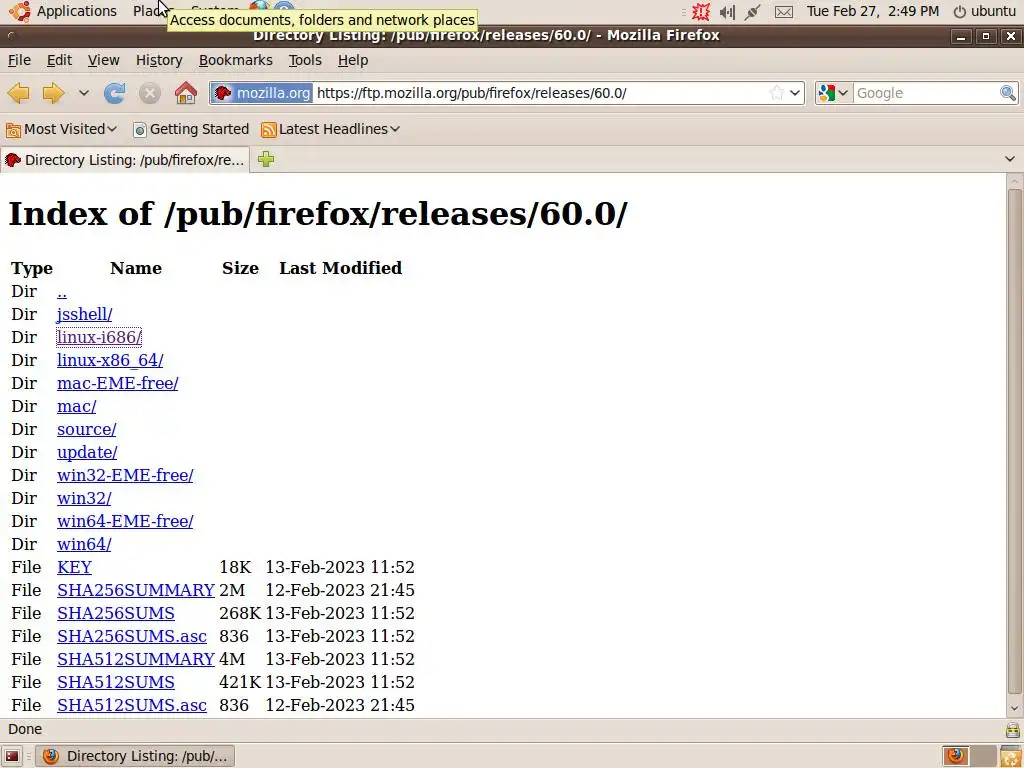Open the Applications menu in the top panel
Screen dimensions: 1024x768
[64, 11]
